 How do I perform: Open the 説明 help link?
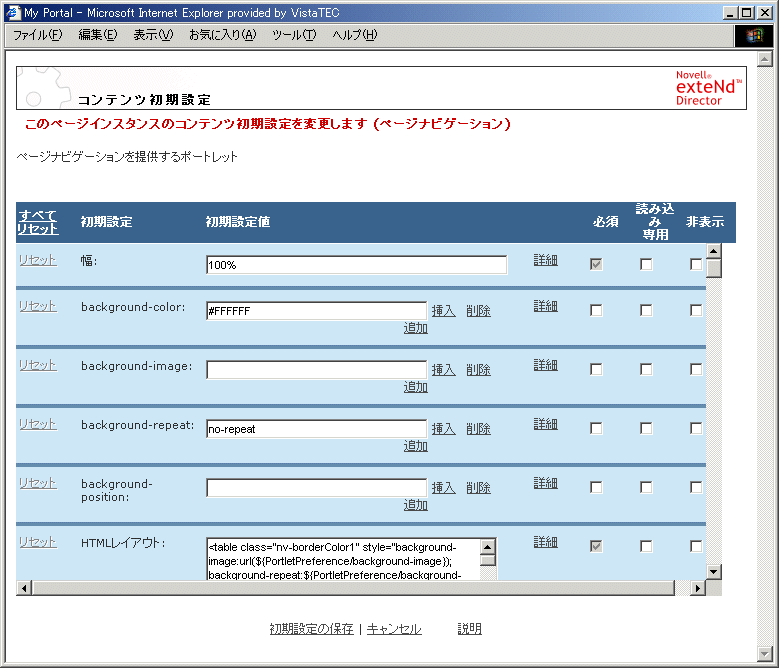(469, 629)
